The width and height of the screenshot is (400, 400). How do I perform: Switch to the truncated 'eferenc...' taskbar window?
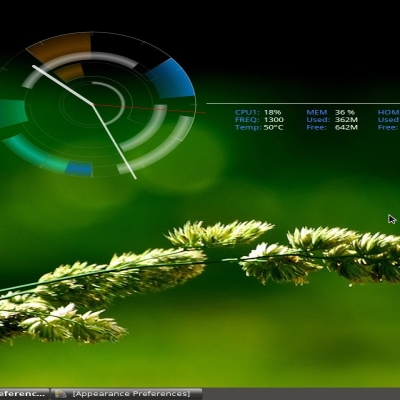pos(24,394)
